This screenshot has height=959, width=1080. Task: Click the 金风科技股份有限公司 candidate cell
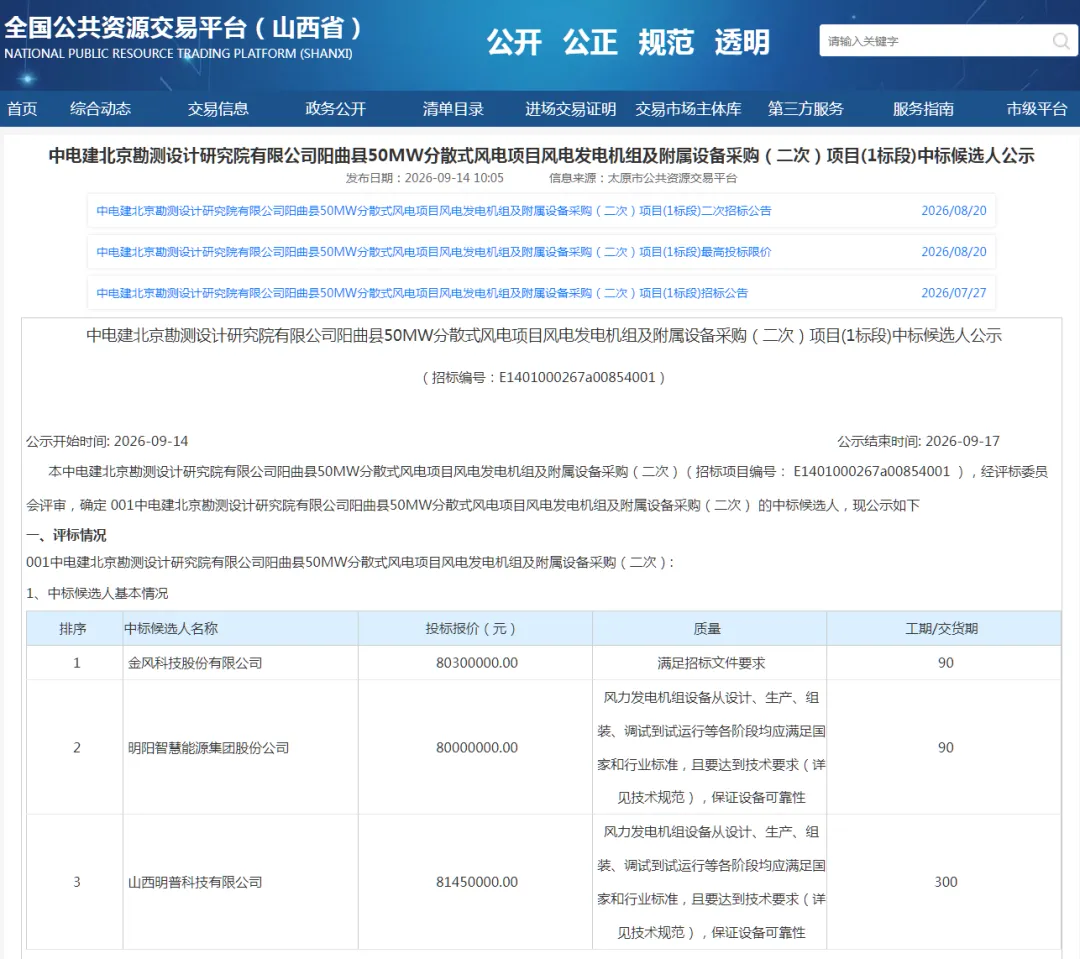click(x=240, y=663)
